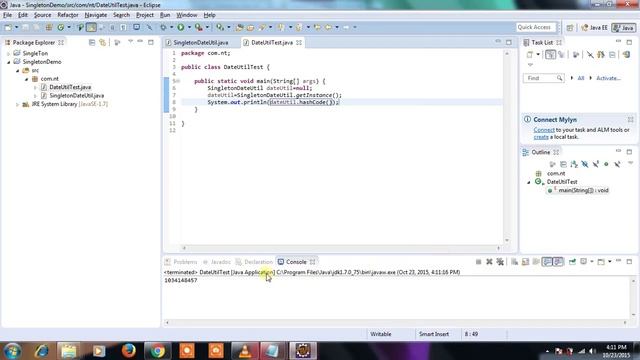Open the Refactor menu
Viewport: 640px width, 360px height.
68,15
